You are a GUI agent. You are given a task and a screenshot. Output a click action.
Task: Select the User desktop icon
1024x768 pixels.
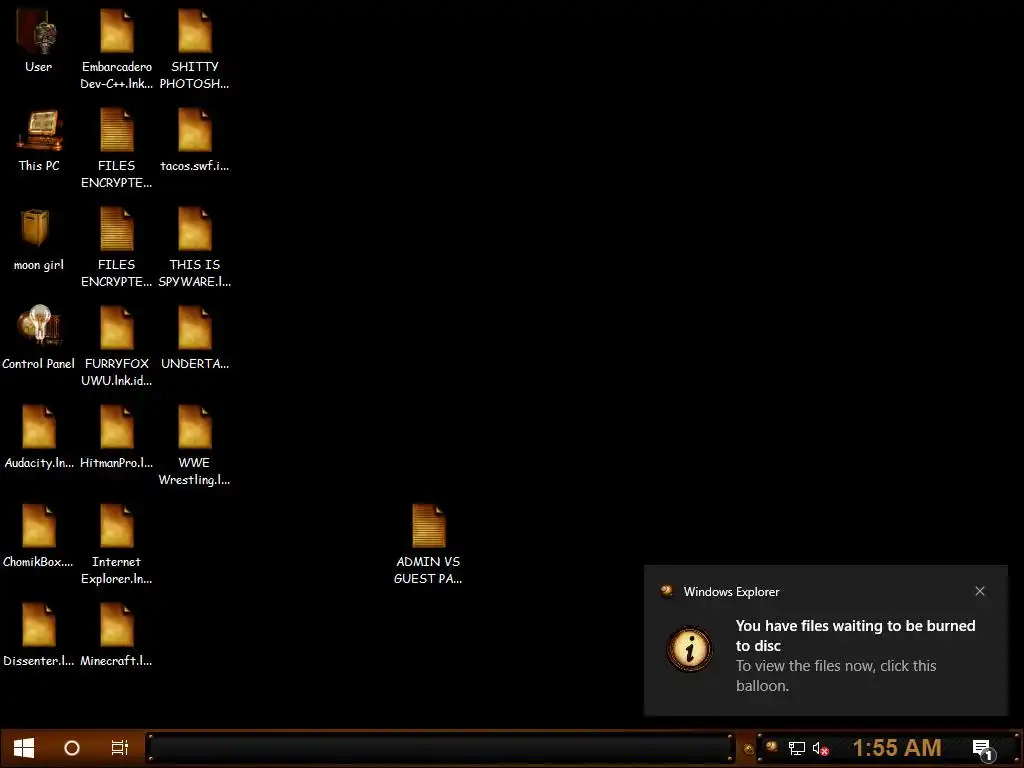[x=39, y=42]
